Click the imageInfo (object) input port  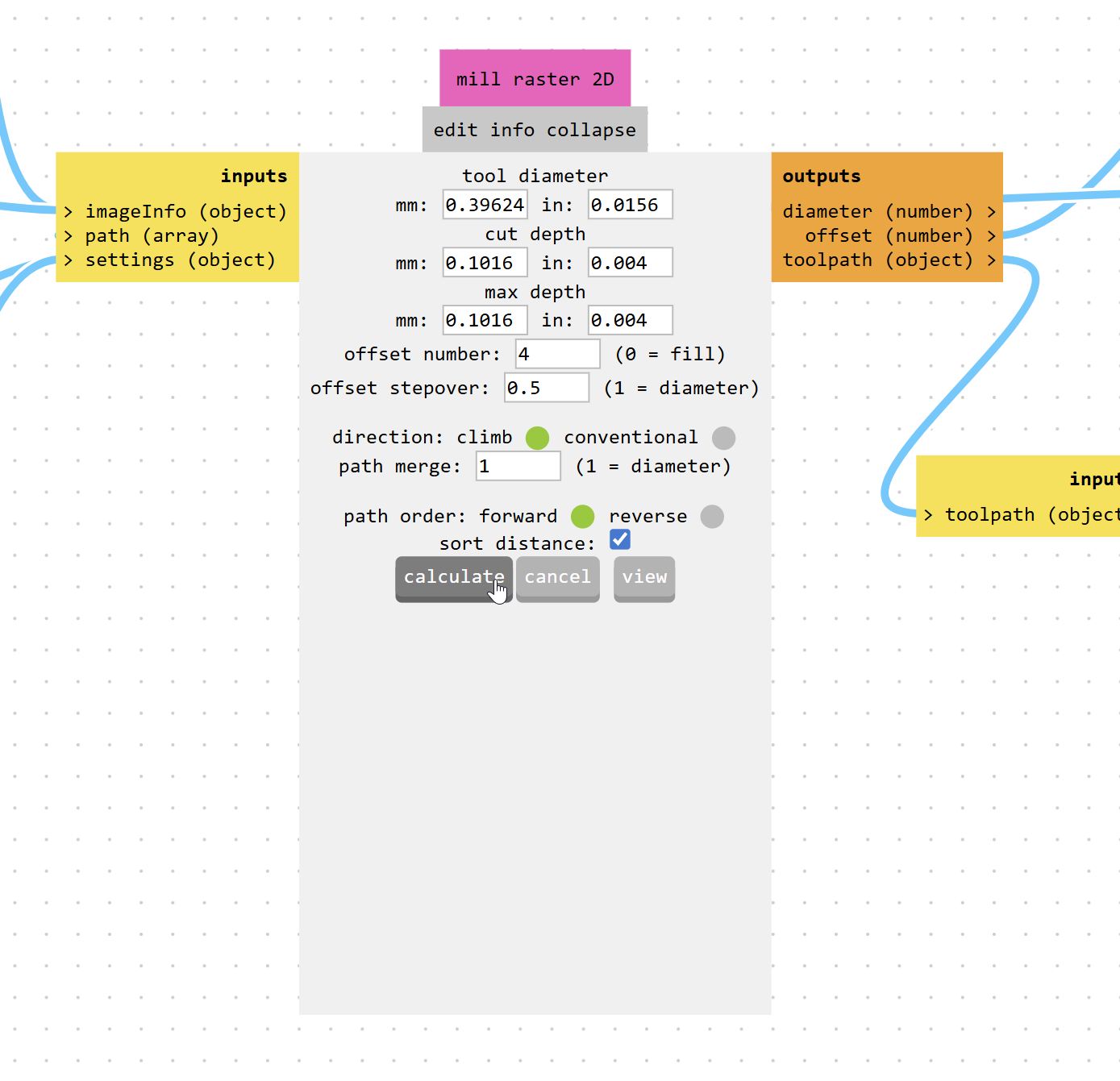(x=176, y=211)
